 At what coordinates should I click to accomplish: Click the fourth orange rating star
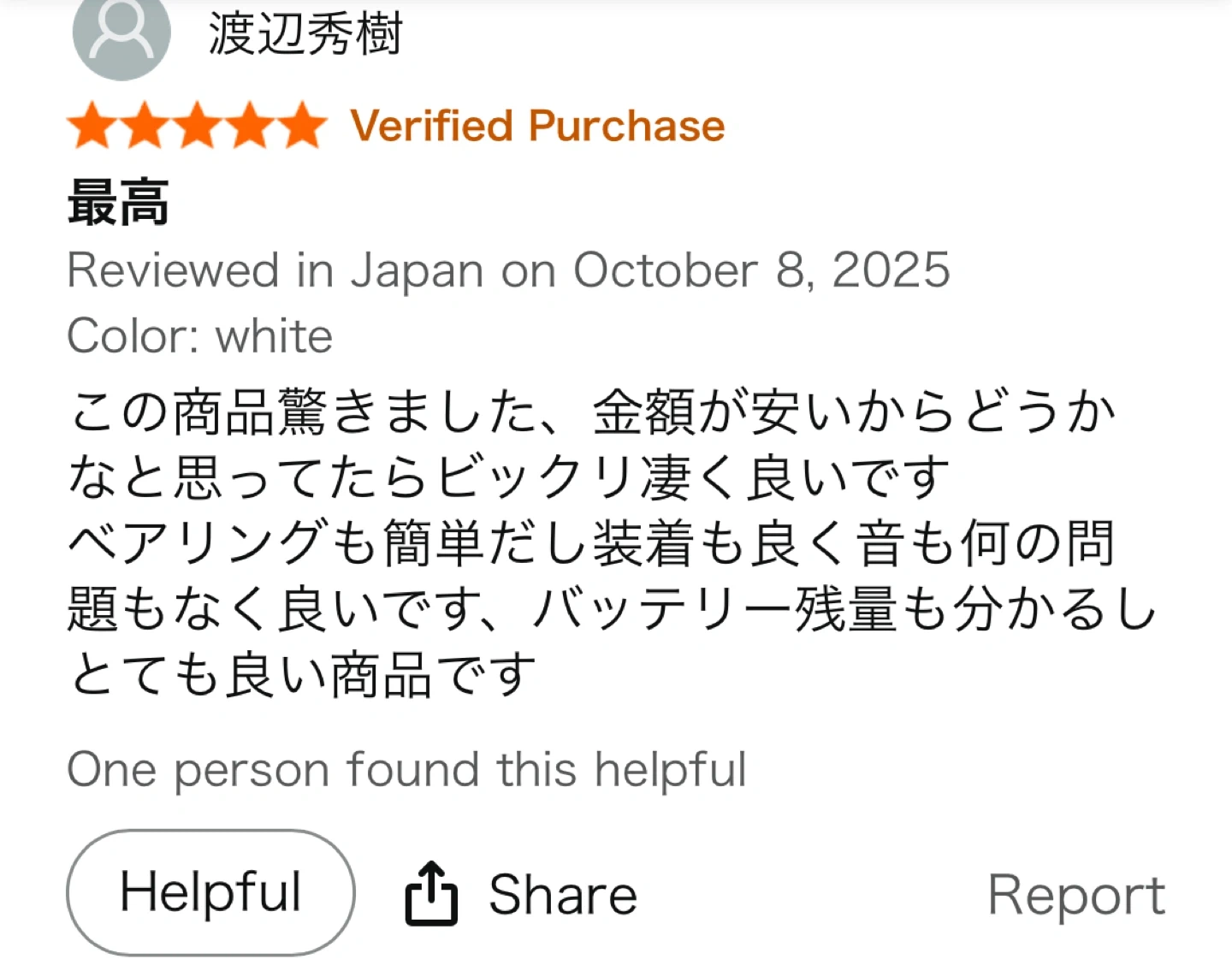(x=250, y=126)
